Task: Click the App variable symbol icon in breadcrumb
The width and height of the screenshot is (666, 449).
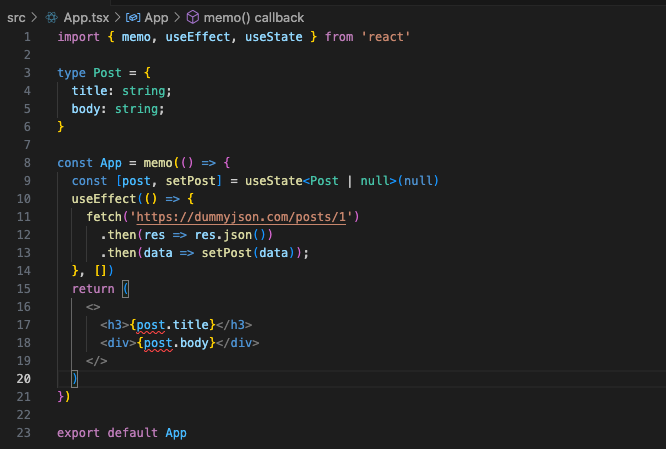Action: [x=133, y=18]
